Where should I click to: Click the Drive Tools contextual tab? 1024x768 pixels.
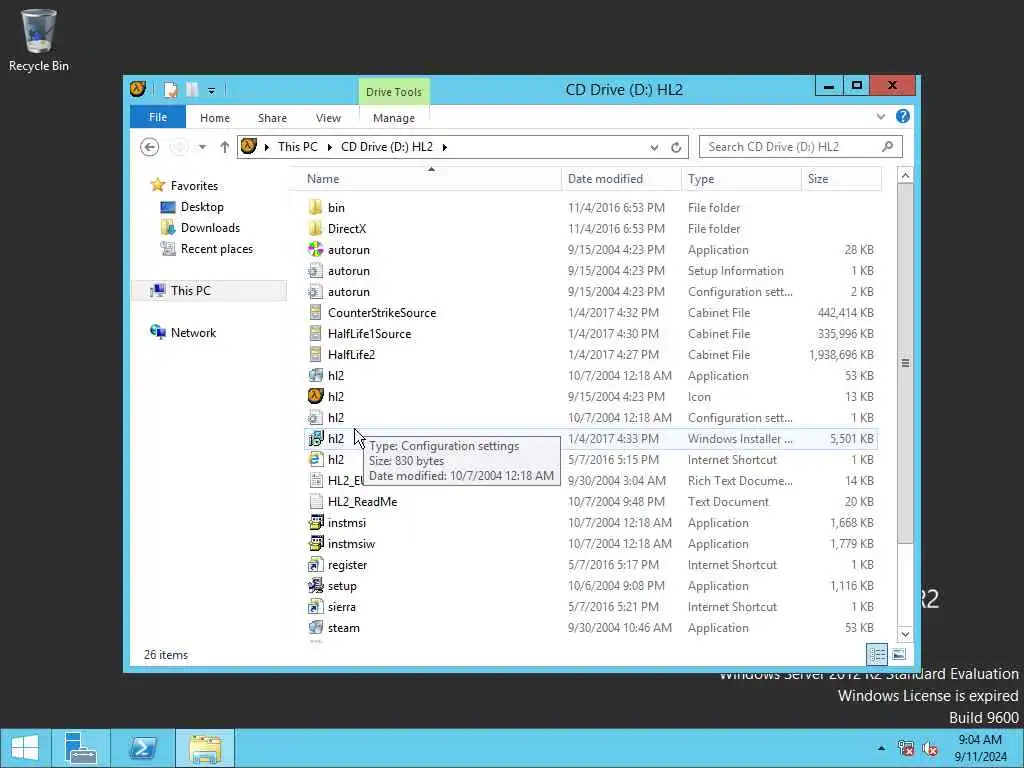point(394,92)
